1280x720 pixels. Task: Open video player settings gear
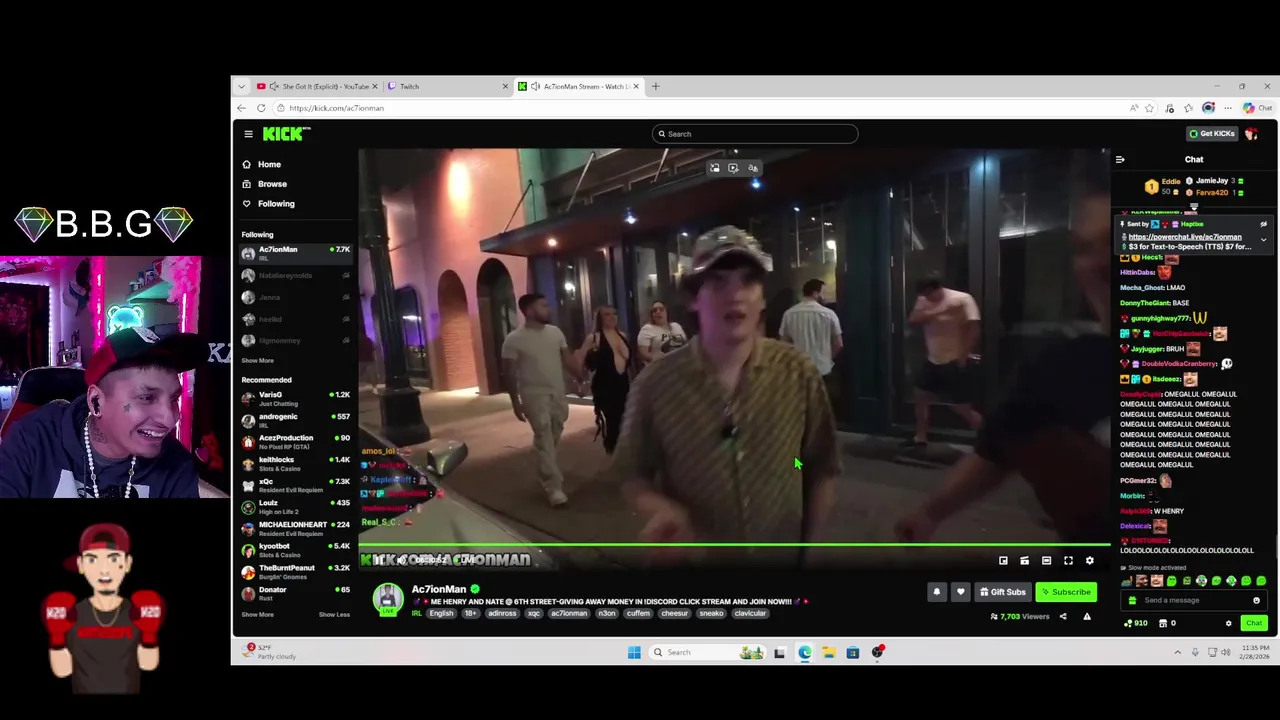(x=1090, y=561)
